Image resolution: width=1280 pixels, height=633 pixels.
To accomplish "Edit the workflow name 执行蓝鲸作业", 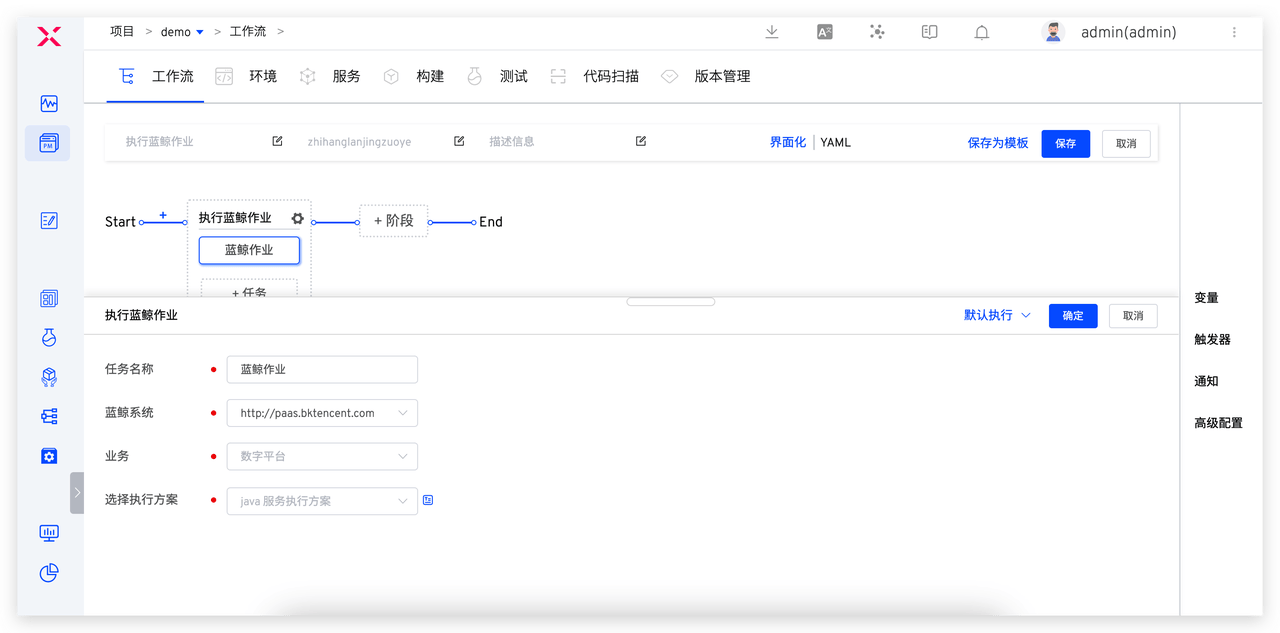I will click(x=277, y=141).
